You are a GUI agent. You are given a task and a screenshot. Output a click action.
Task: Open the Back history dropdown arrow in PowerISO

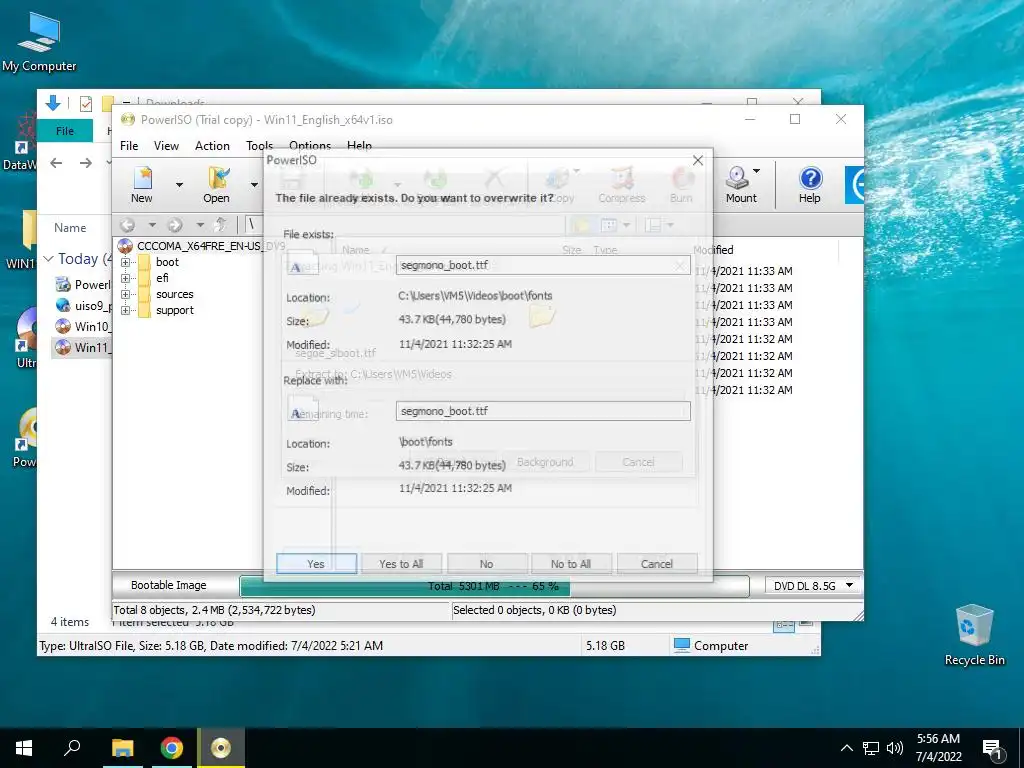pyautogui.click(x=152, y=225)
